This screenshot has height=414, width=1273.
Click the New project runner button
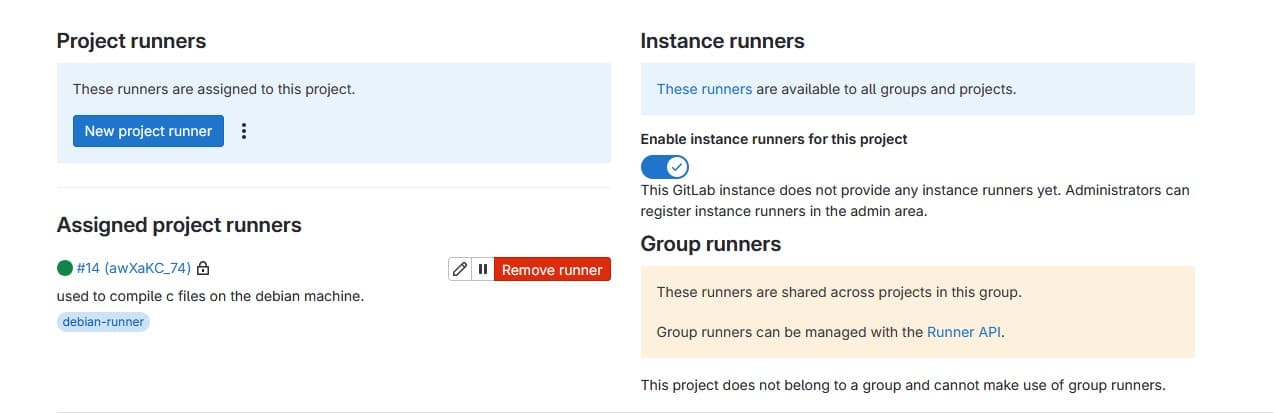148,131
